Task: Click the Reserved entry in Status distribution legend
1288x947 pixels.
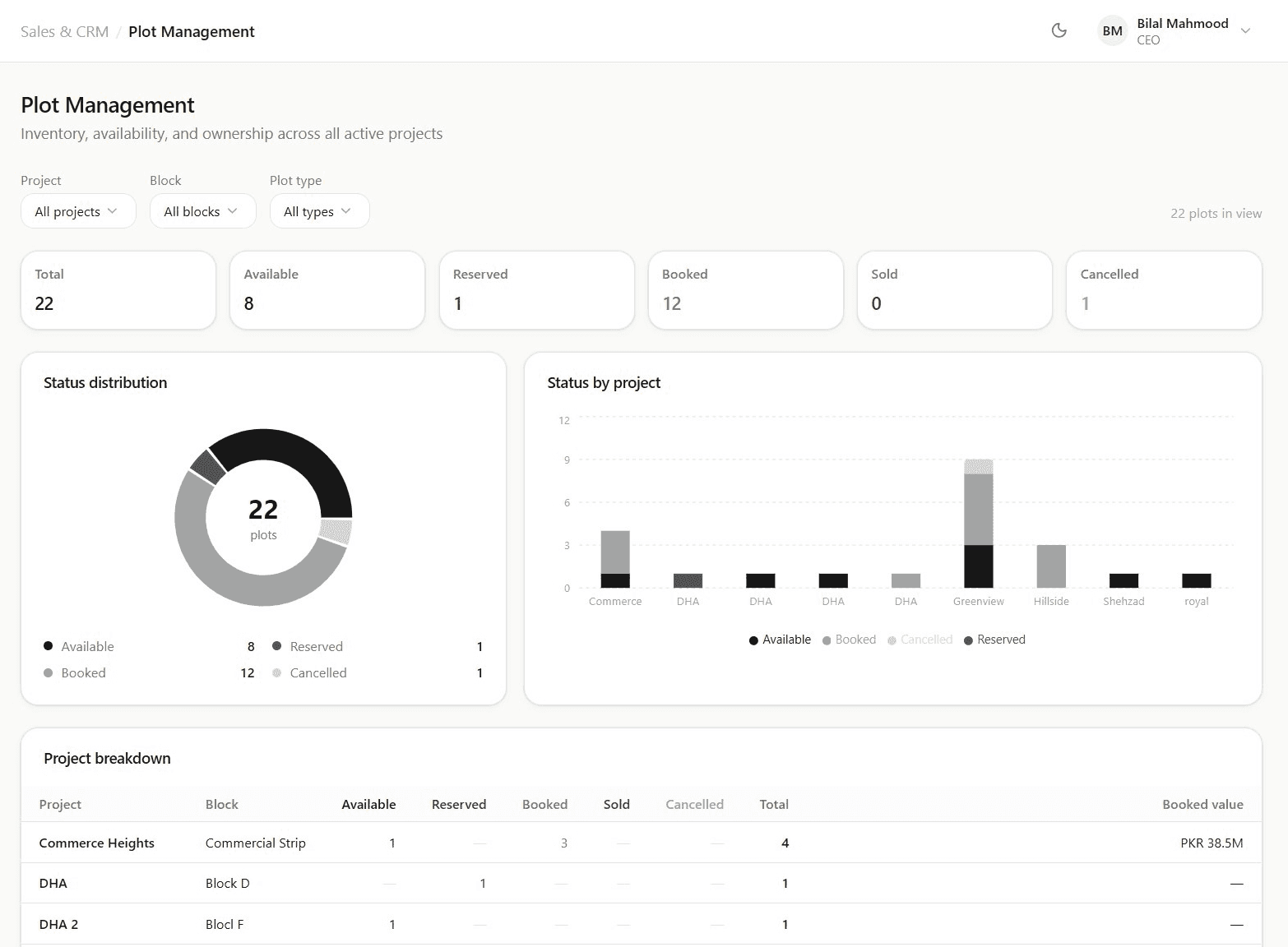Action: 378,646
